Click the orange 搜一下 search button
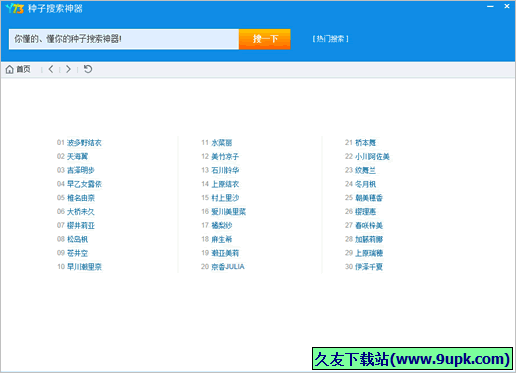 (x=265, y=39)
